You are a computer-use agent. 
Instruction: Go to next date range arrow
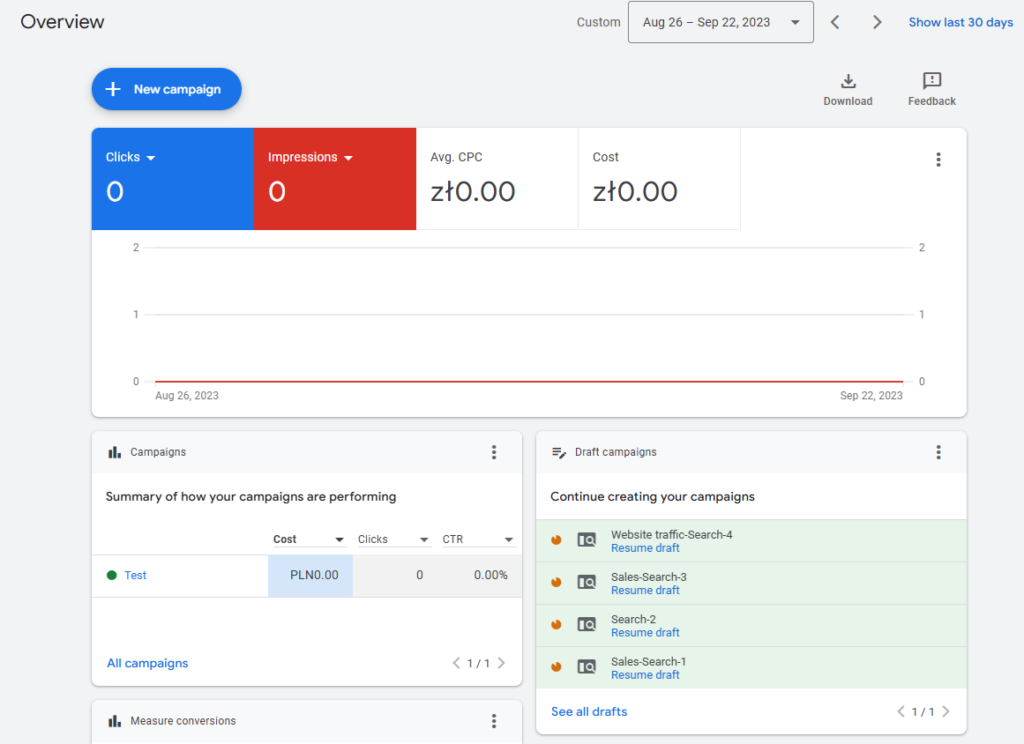pos(877,22)
